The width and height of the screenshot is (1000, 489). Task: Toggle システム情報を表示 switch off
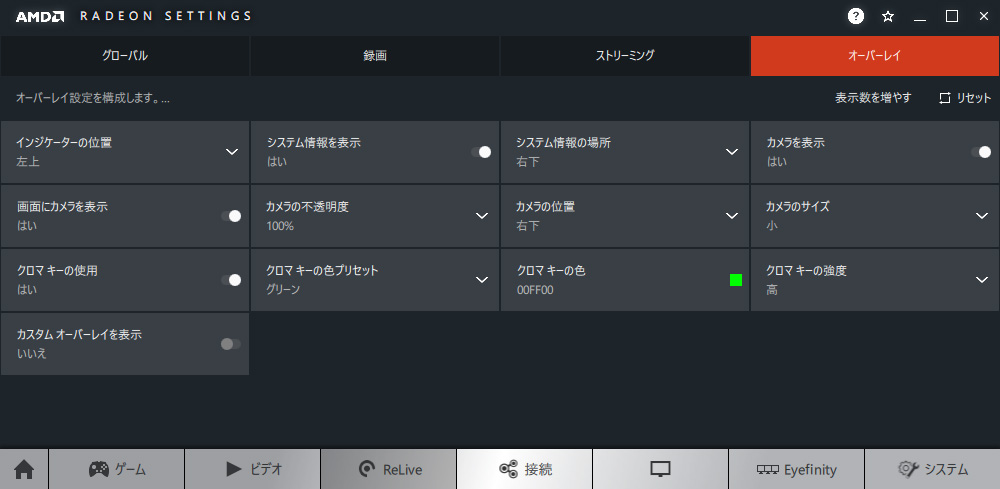click(x=481, y=152)
